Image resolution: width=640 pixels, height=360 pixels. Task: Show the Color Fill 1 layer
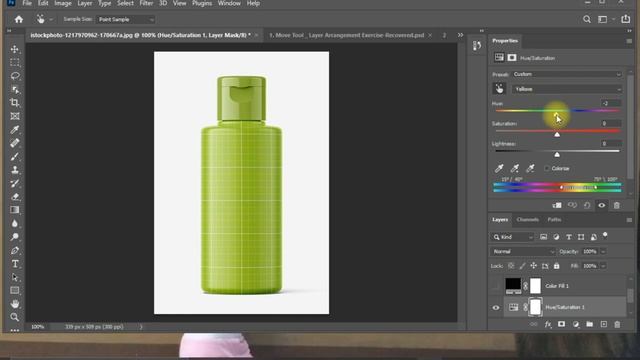(x=496, y=286)
